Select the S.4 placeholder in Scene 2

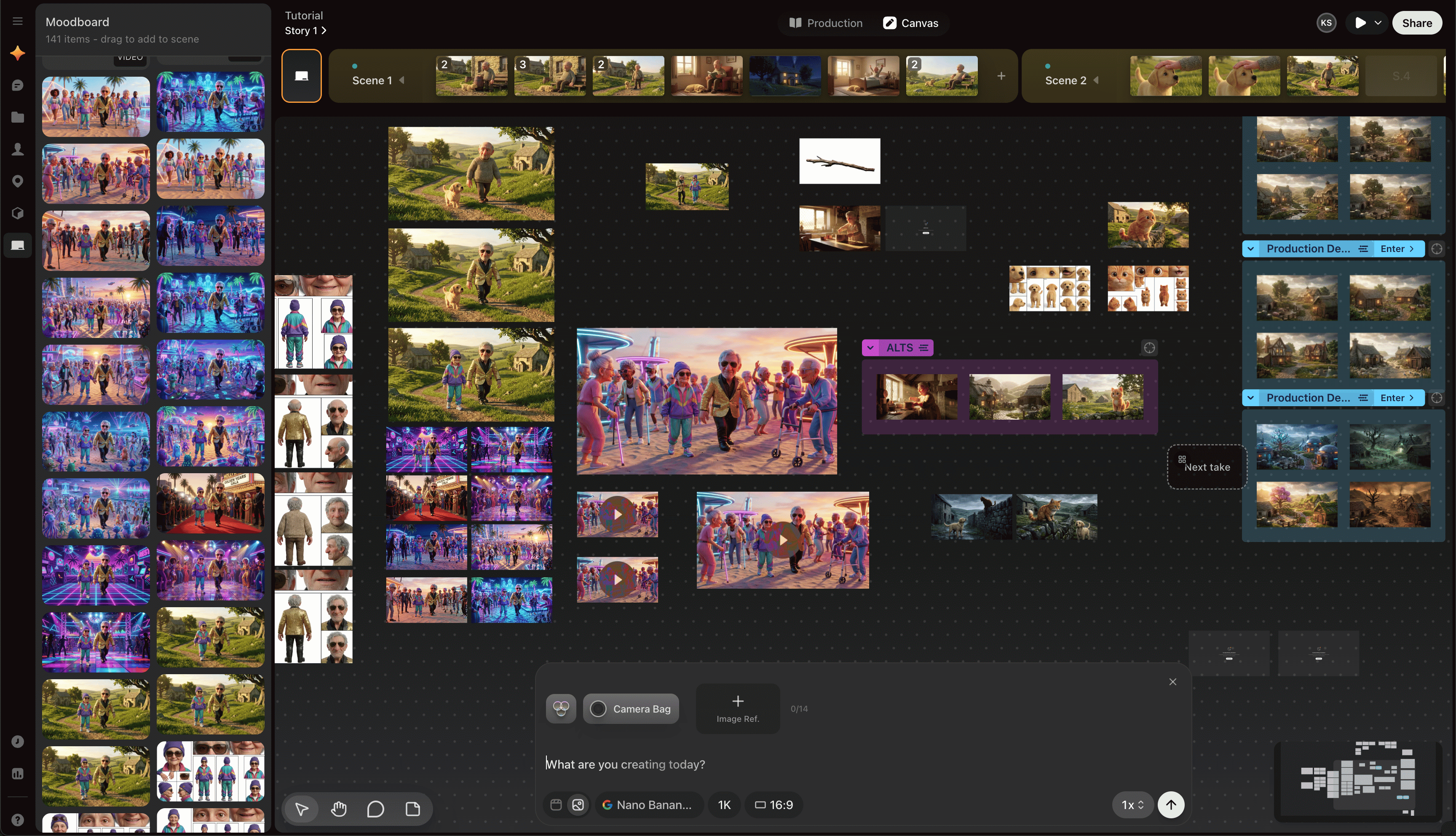point(1401,76)
